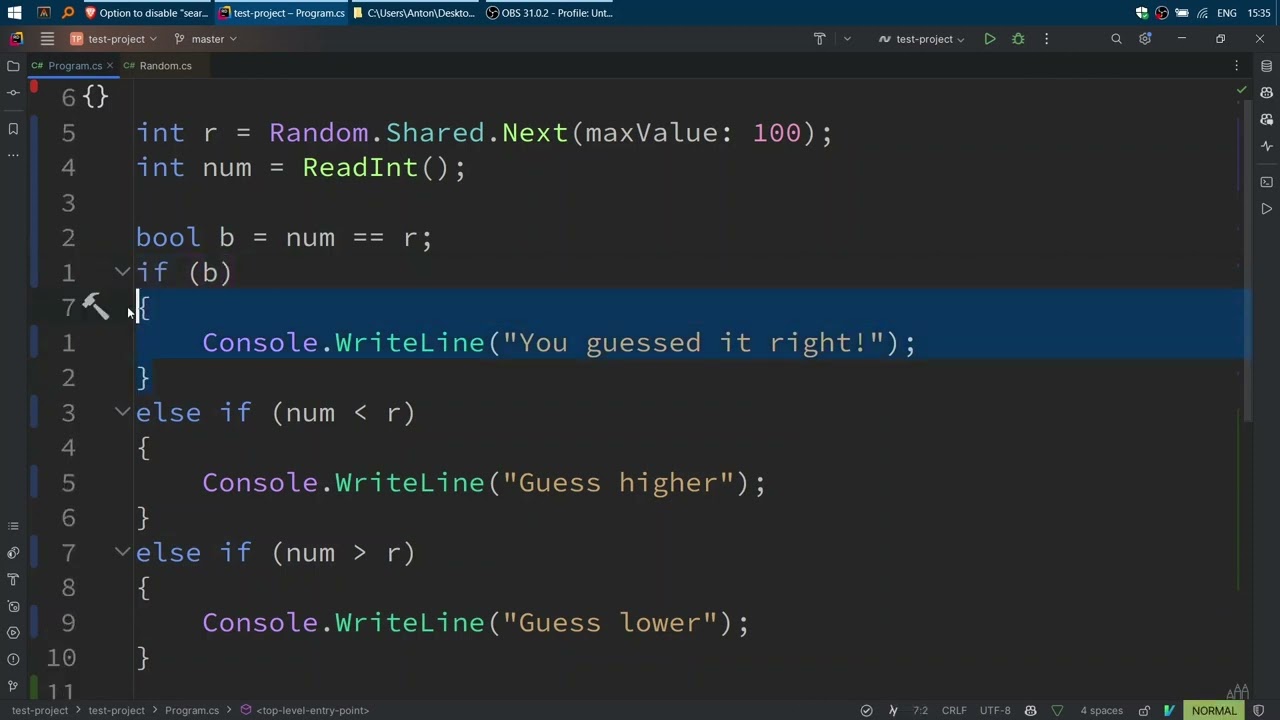Open Search Everywhere magnifier
1280x720 pixels.
click(x=1116, y=39)
